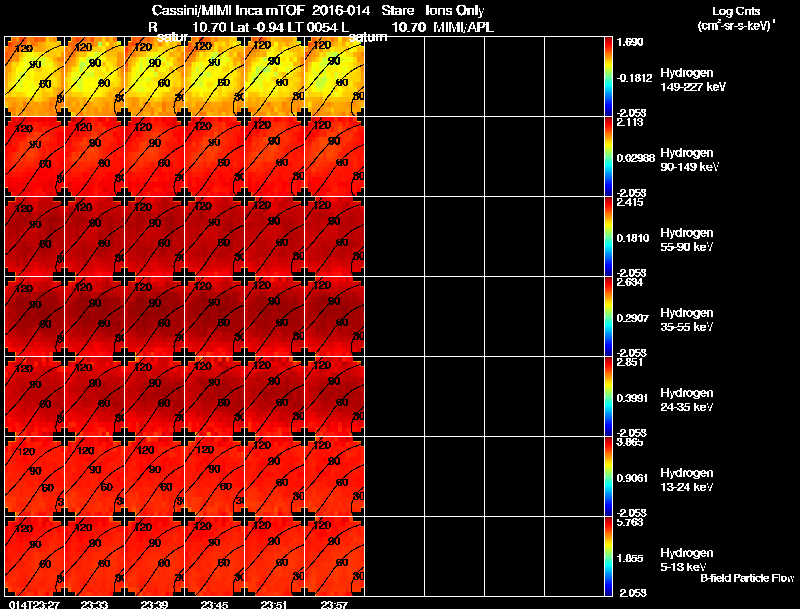The height and width of the screenshot is (609, 800).
Task: Select the '23:33' time label
Action: click(x=94, y=604)
